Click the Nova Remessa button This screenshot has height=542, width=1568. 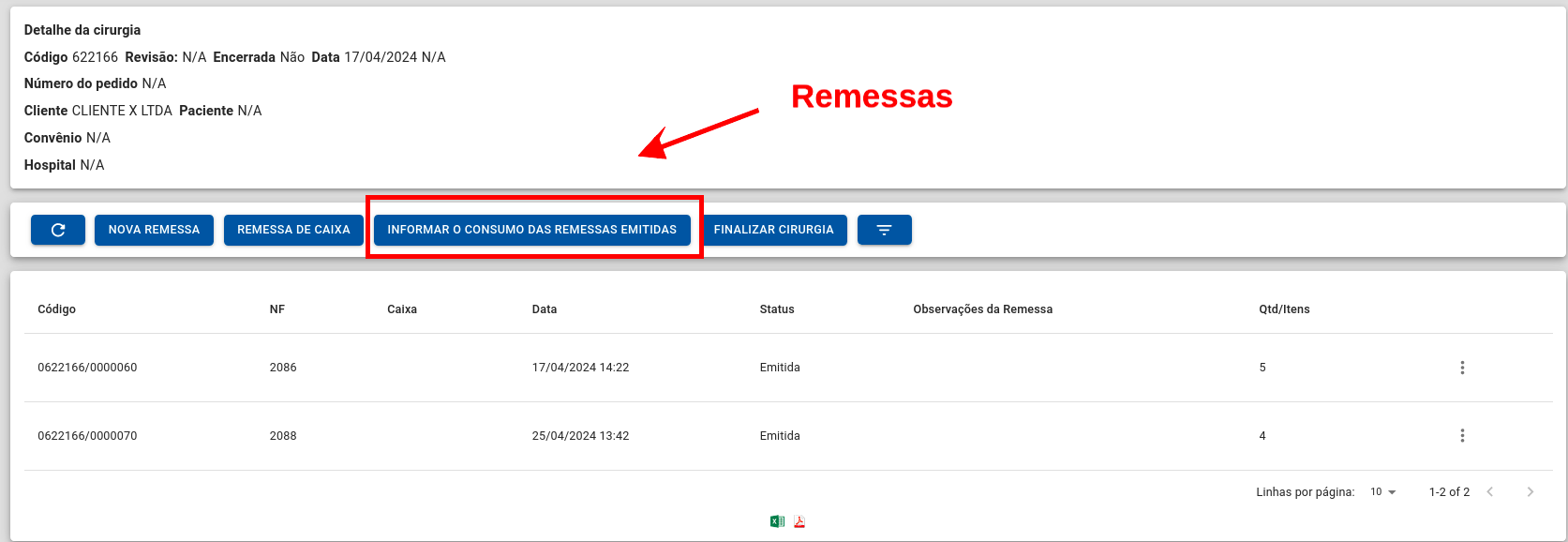[x=154, y=230]
